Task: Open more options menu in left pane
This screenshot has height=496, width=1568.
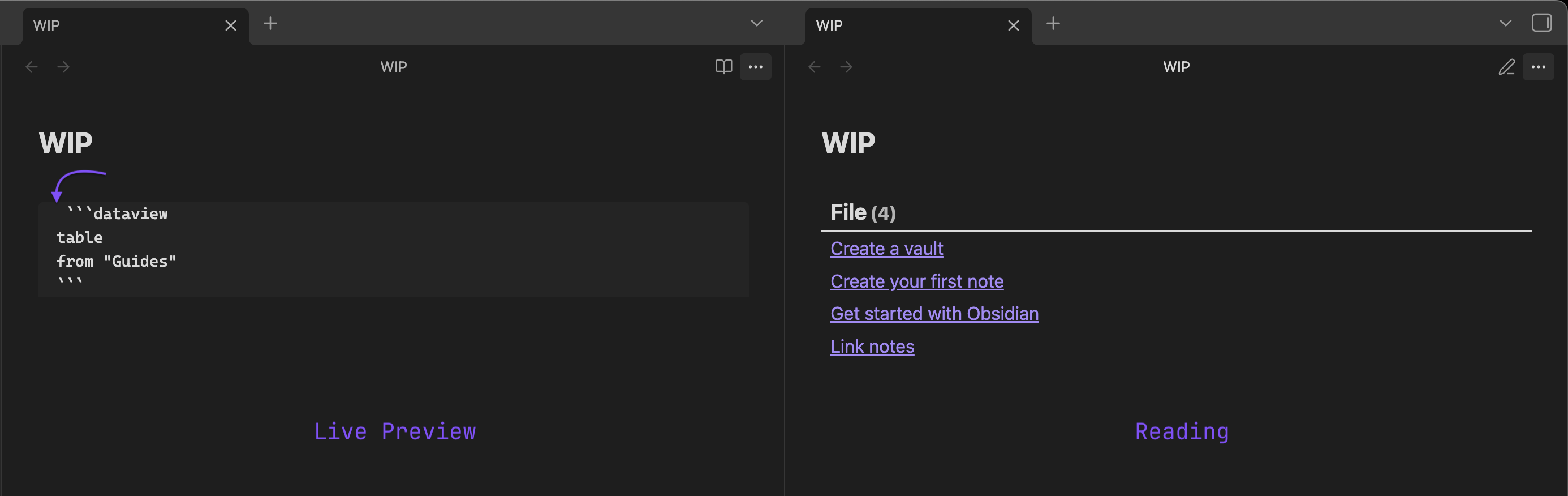Action: (x=755, y=66)
